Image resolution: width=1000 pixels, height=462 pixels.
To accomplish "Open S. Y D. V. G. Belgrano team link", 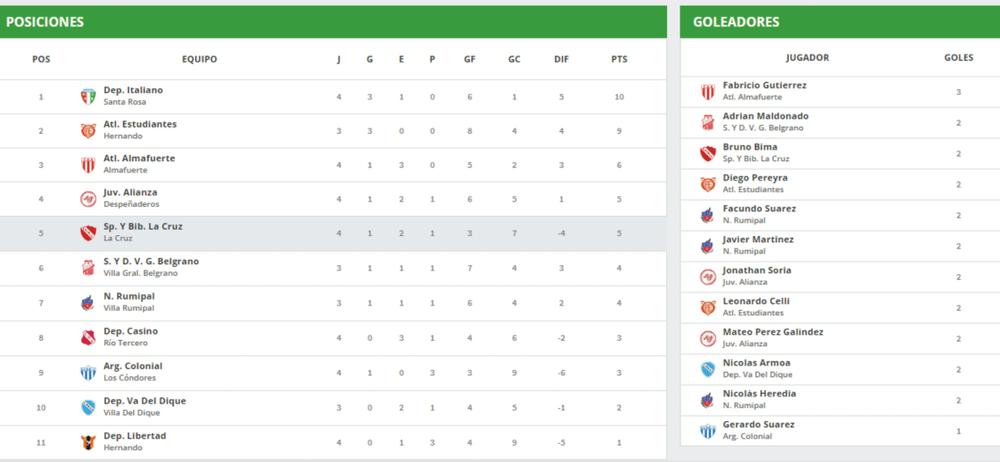I will click(151, 261).
